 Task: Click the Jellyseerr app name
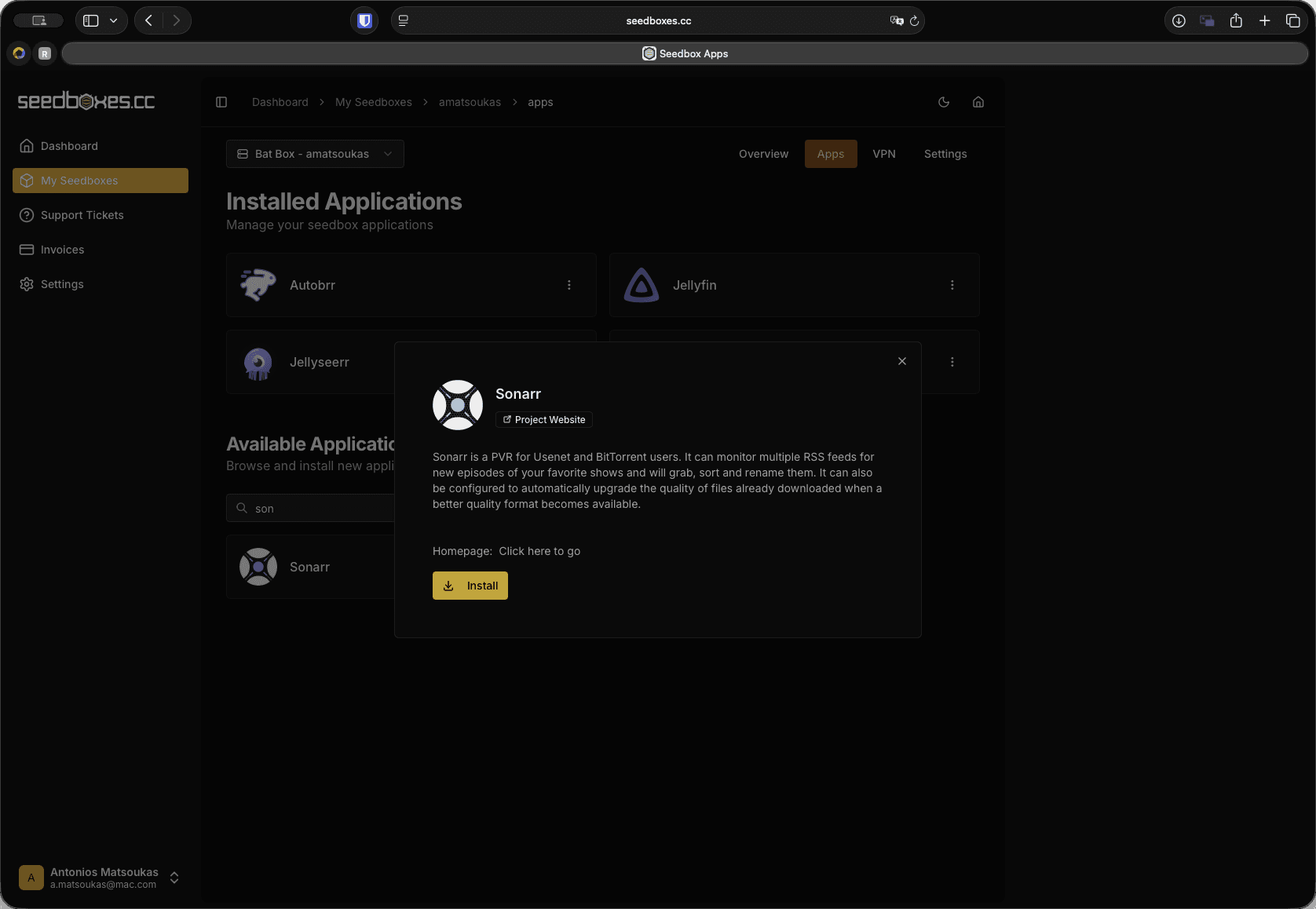[320, 362]
